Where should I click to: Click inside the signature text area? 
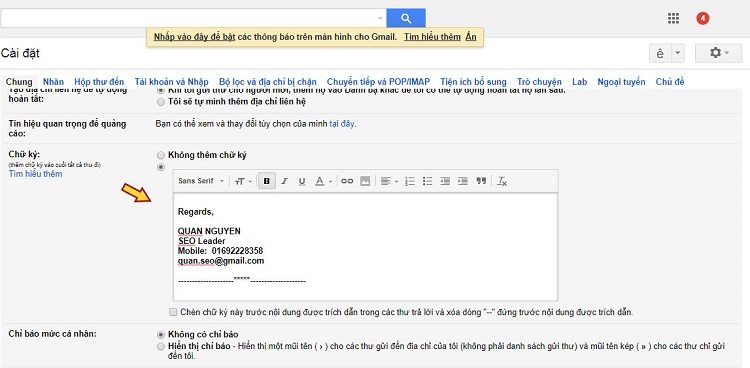point(365,246)
